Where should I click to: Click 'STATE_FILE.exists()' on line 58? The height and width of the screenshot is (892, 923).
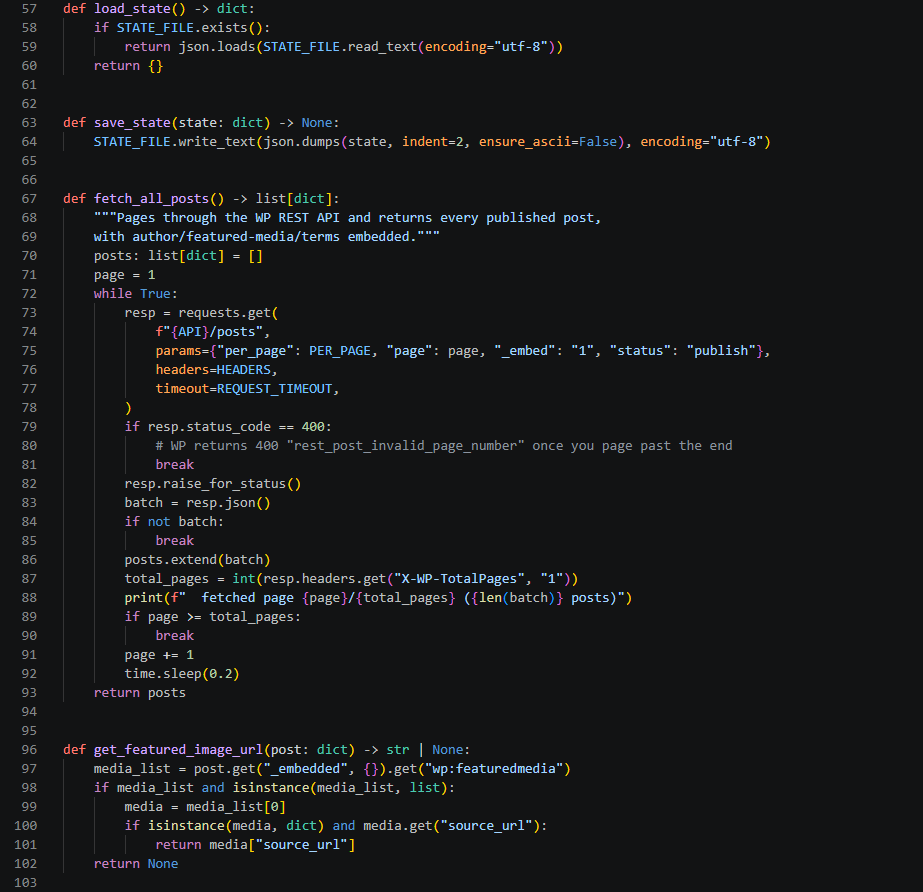click(x=190, y=28)
